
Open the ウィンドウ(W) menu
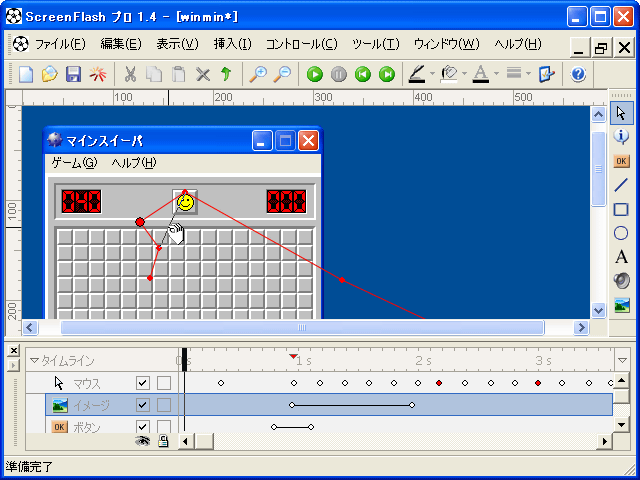point(447,44)
